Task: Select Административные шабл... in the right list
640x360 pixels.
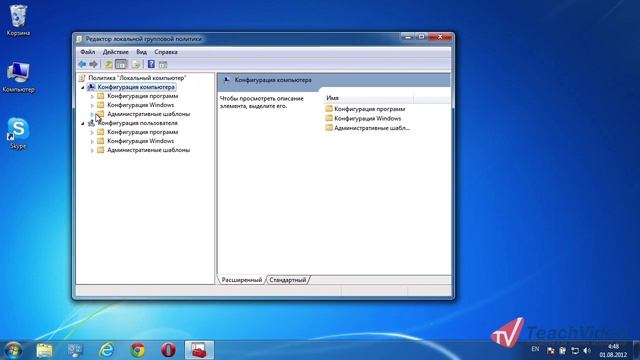Action: (368, 128)
